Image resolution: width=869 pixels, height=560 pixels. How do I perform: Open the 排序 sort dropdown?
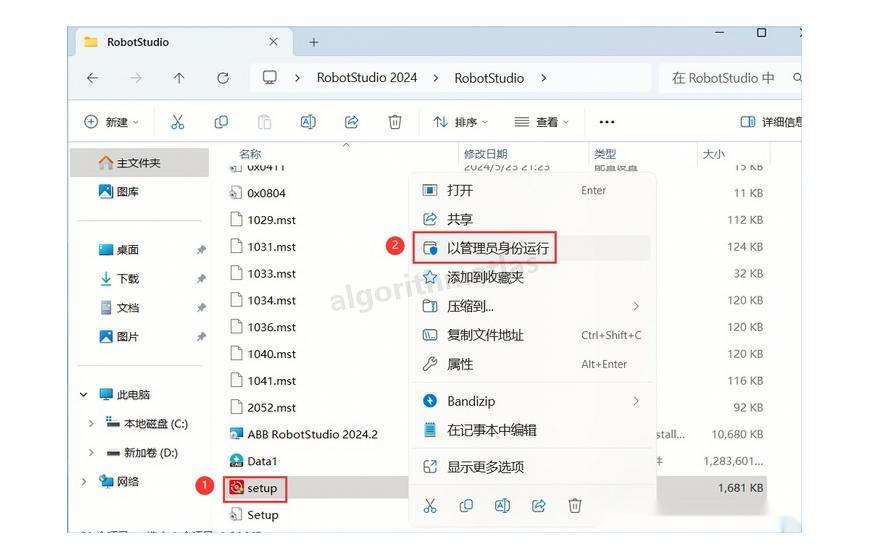pyautogui.click(x=461, y=122)
